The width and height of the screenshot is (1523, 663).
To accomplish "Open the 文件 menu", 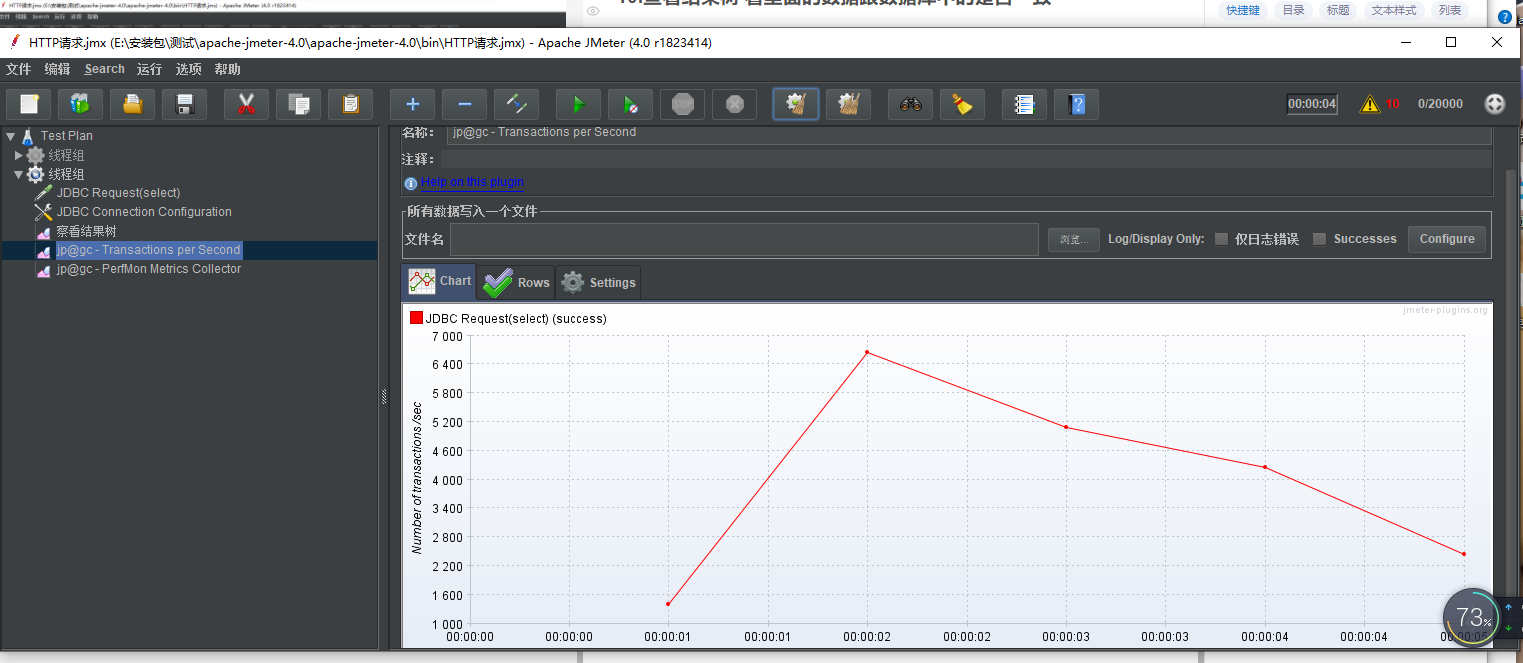I will [19, 69].
